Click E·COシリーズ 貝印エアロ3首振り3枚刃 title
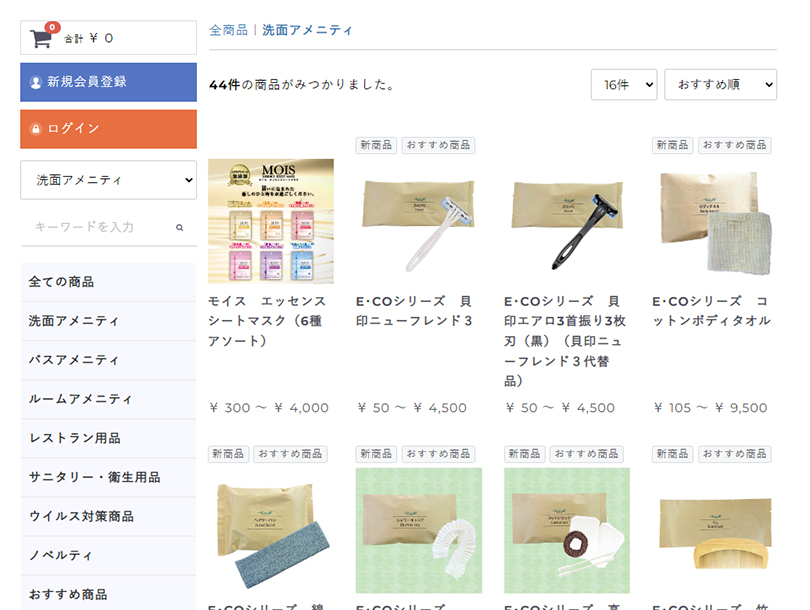The image size is (810, 610). point(565,341)
